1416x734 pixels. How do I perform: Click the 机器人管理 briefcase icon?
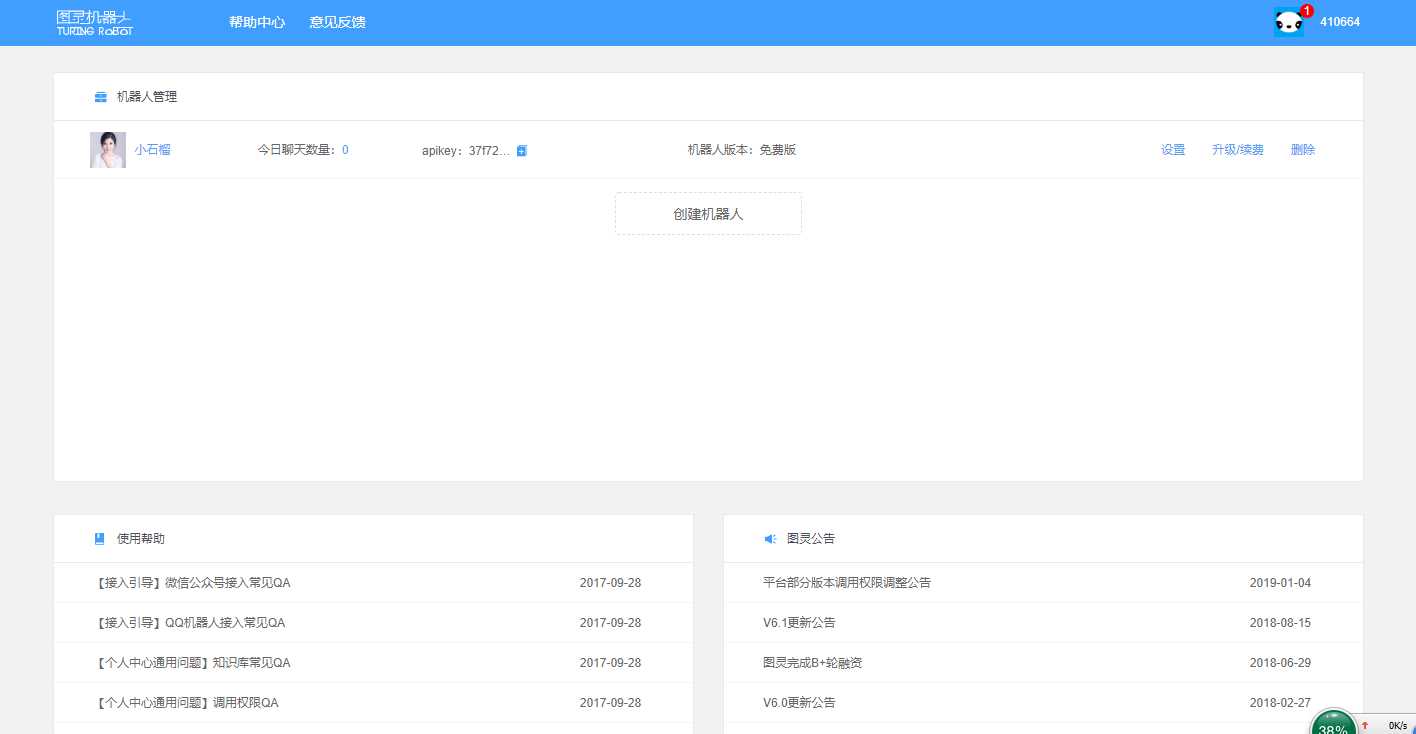tap(100, 97)
